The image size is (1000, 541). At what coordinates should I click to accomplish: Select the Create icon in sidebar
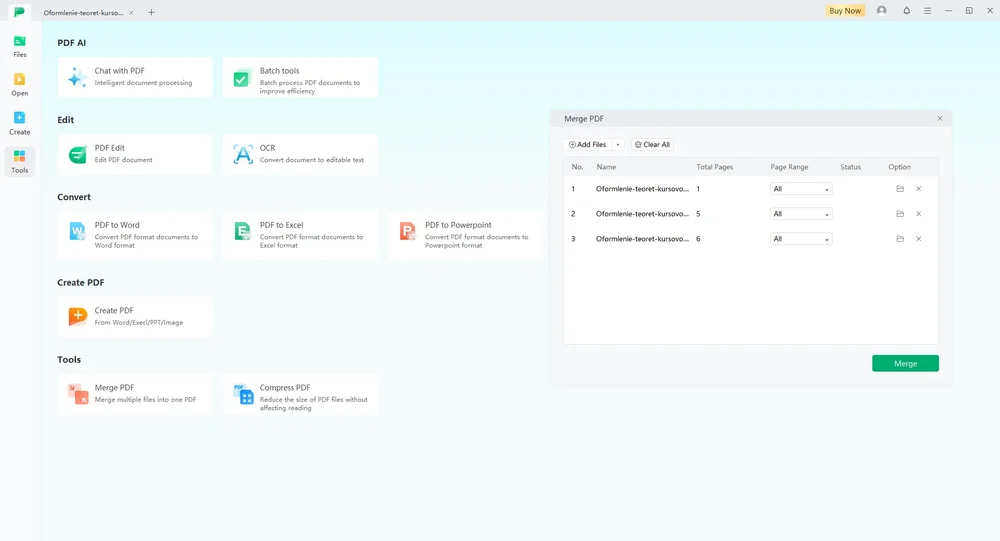[x=20, y=123]
